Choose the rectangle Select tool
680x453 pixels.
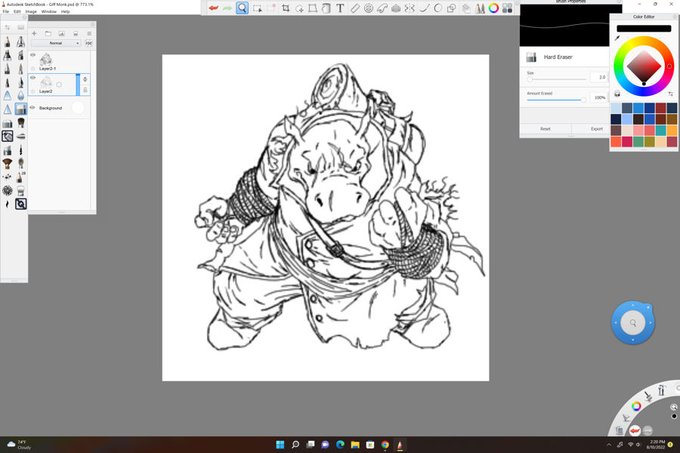point(257,8)
